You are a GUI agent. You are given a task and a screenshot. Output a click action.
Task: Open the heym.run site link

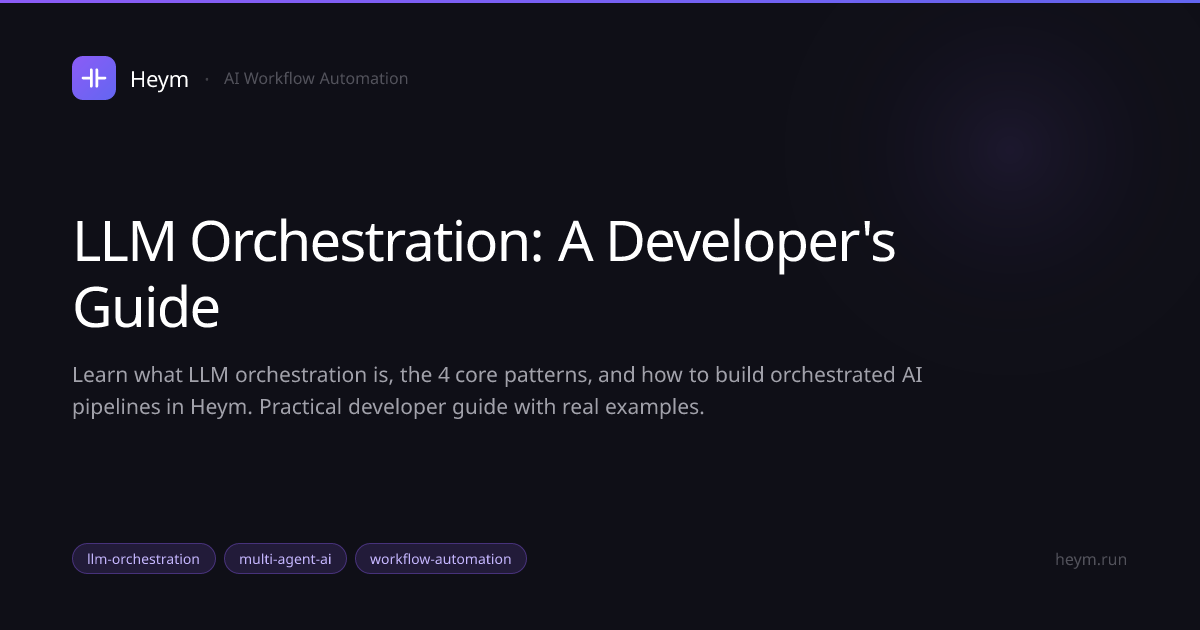1091,559
